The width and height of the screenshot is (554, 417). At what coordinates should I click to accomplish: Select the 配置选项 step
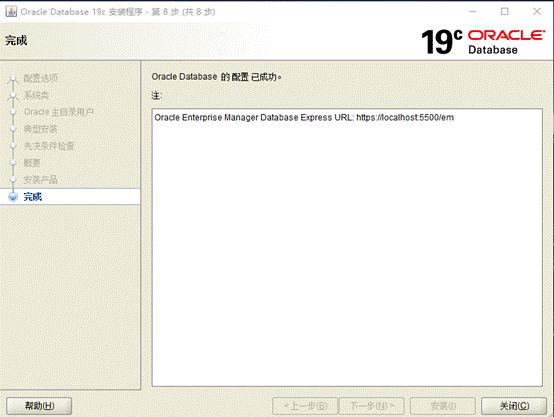coord(41,78)
